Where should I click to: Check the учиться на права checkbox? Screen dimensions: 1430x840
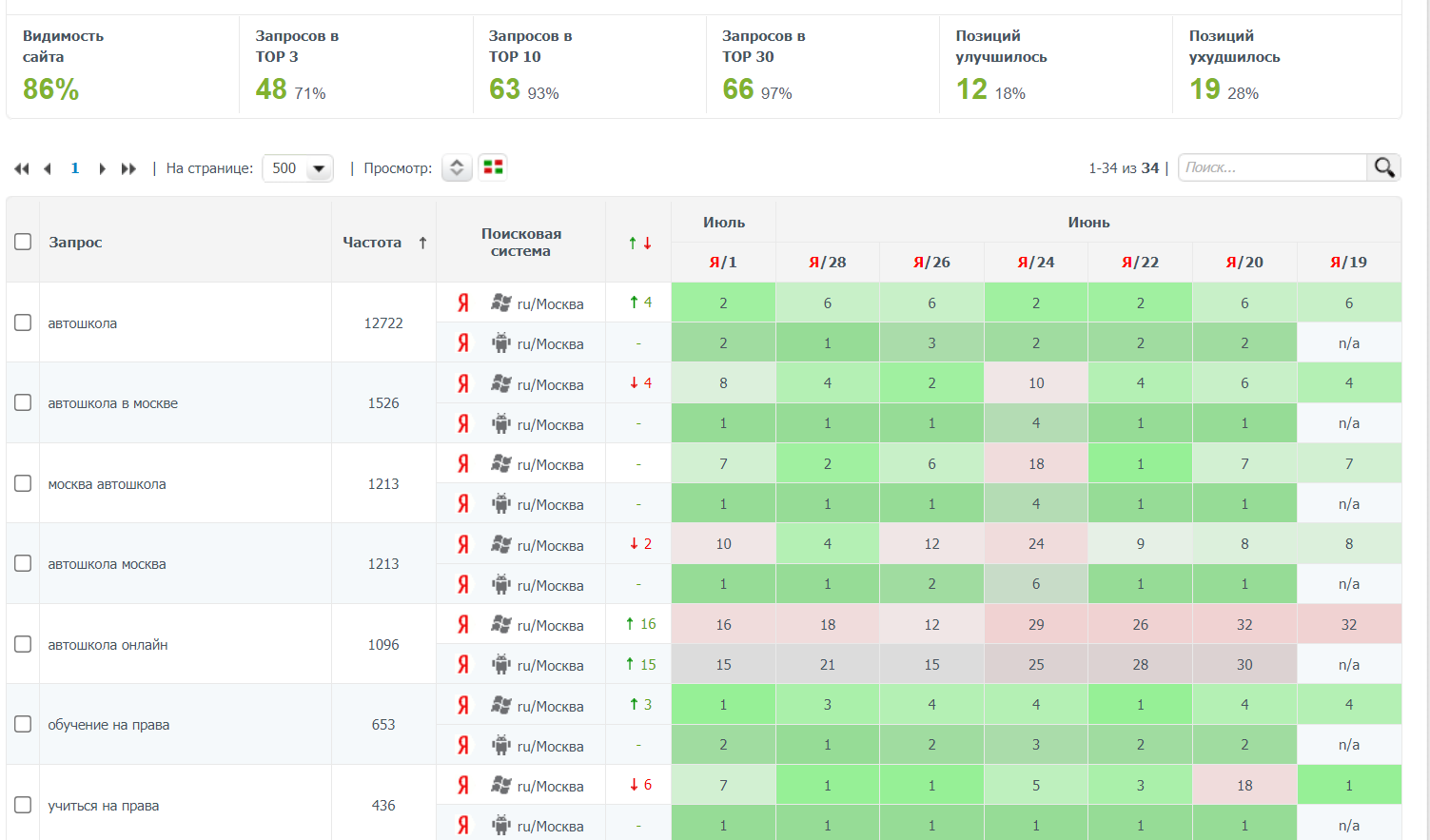[23, 805]
